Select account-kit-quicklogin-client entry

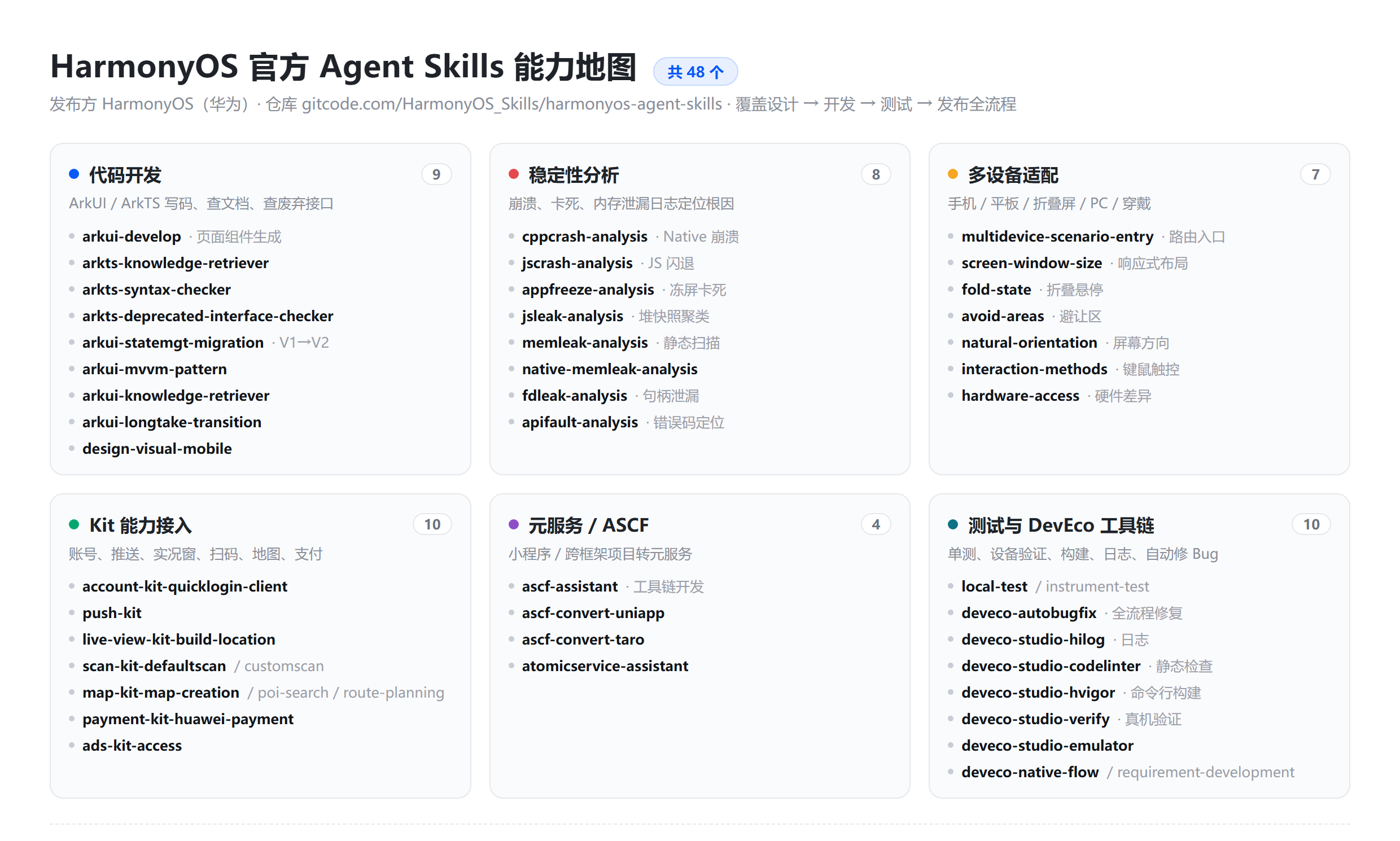tap(185, 586)
